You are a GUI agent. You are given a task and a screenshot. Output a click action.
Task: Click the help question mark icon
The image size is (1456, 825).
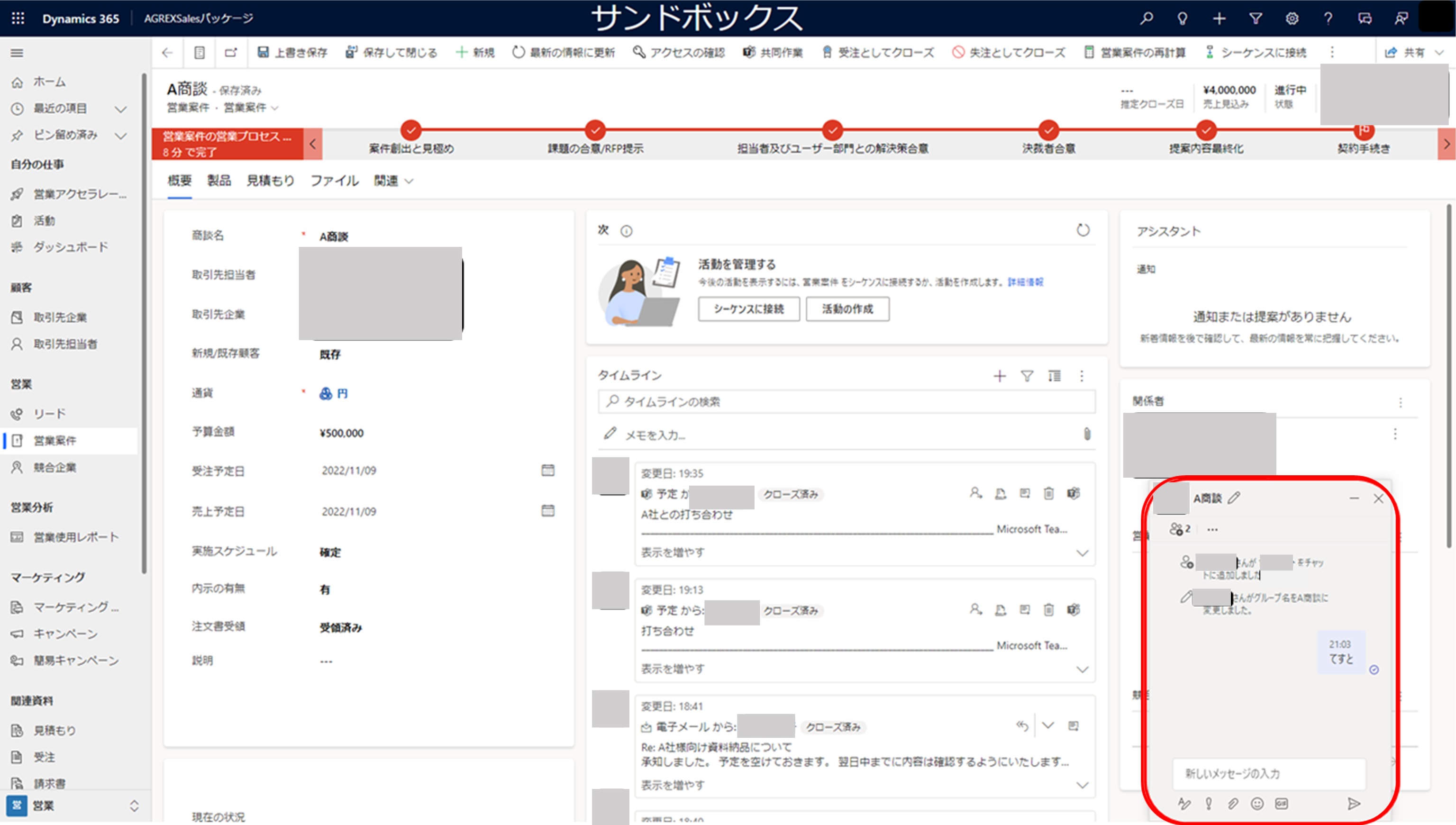pyautogui.click(x=1328, y=18)
